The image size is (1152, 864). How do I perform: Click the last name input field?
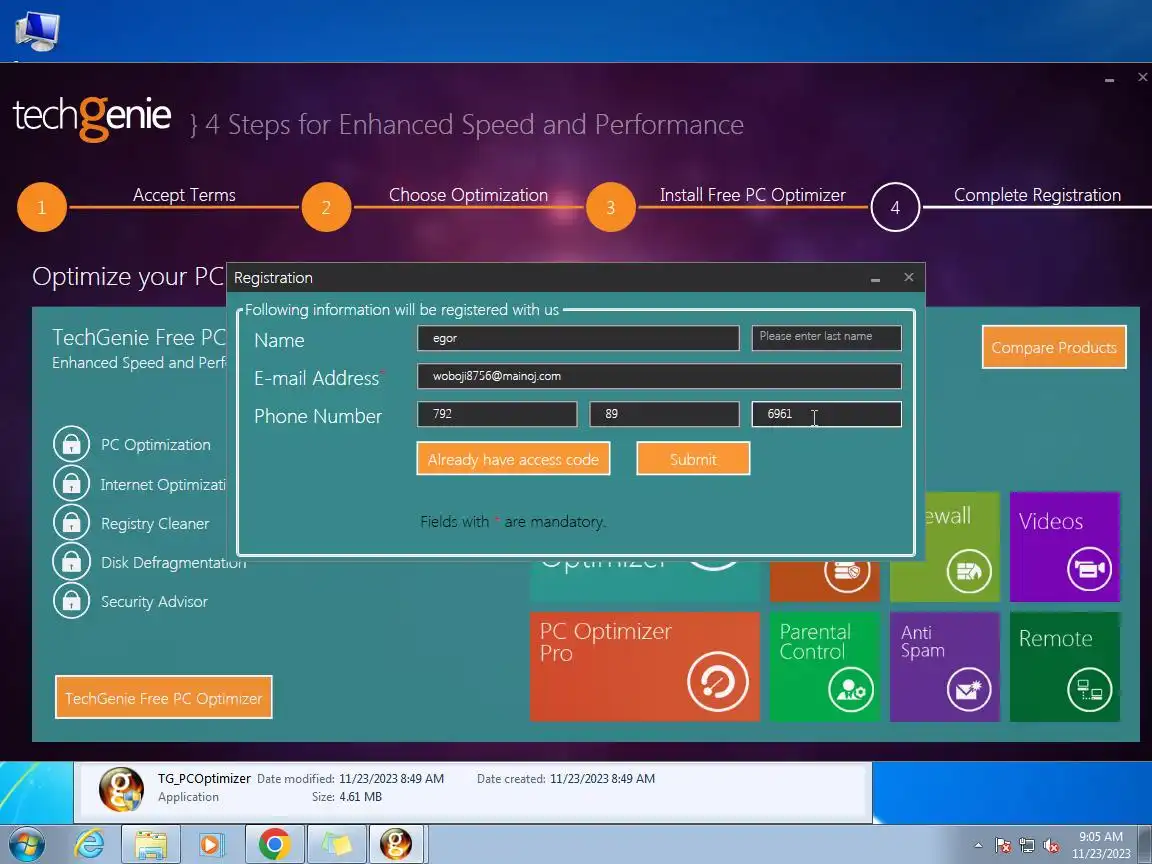pyautogui.click(x=827, y=338)
